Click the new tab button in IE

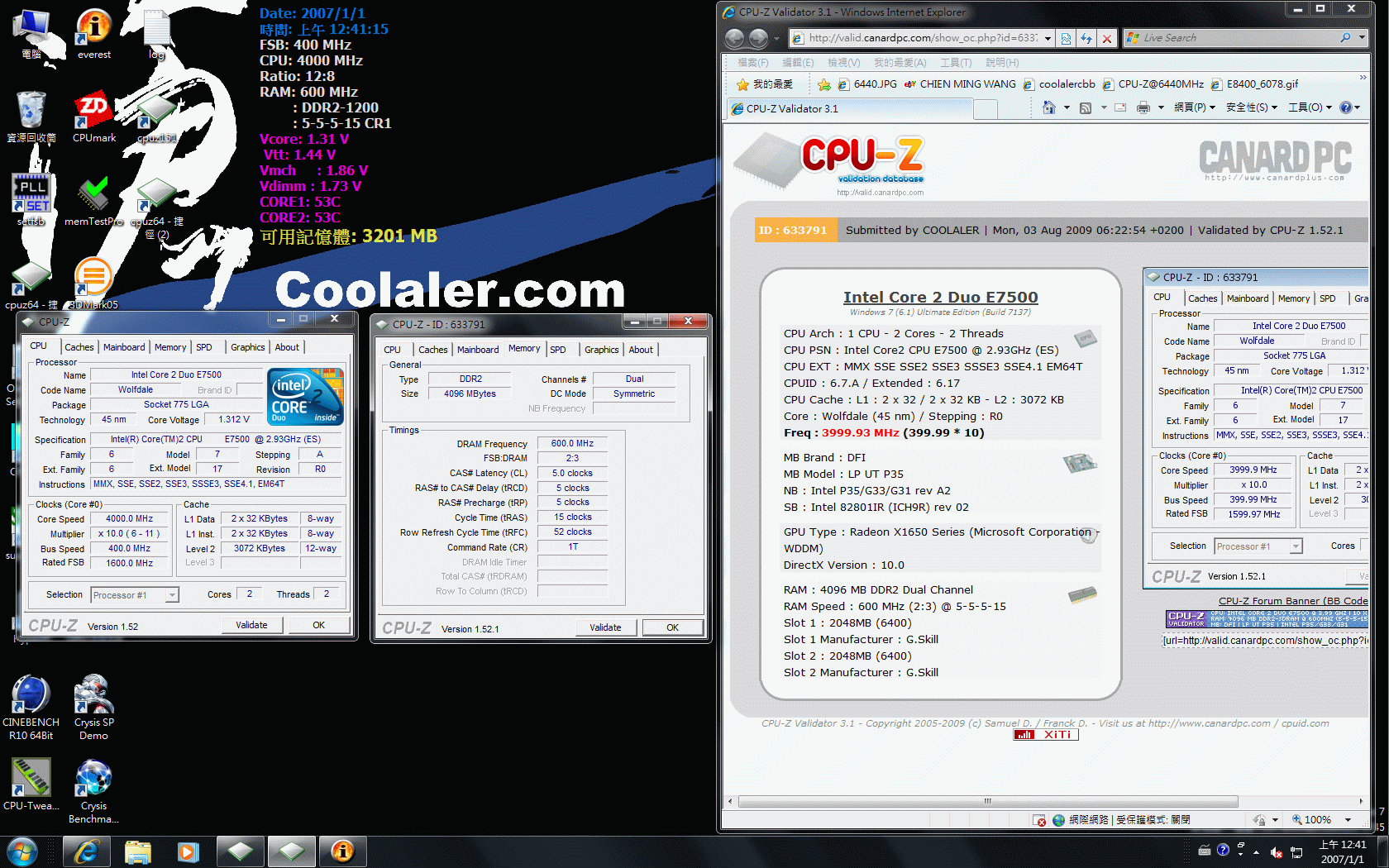tap(986, 109)
